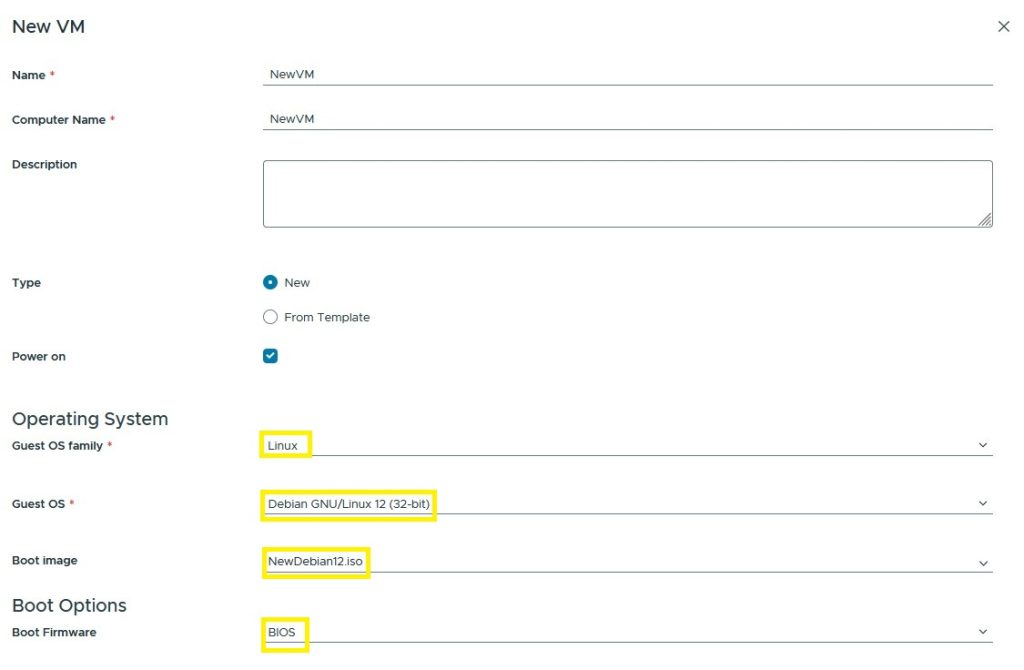Click the chevron arrow on Boot image row
Viewport: 1024px width, 670px height.
pos(982,564)
